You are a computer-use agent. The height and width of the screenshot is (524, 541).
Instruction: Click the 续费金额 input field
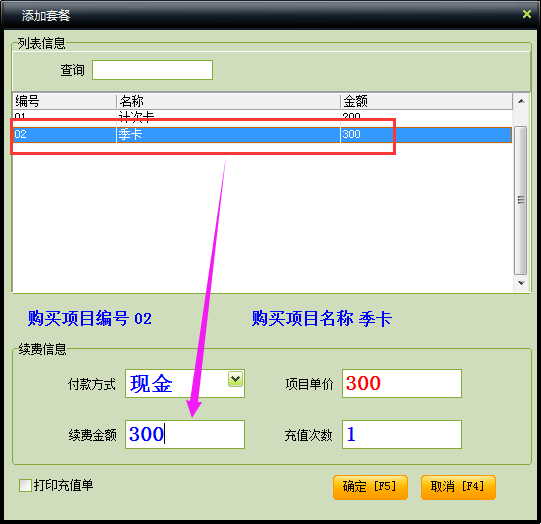(185, 434)
